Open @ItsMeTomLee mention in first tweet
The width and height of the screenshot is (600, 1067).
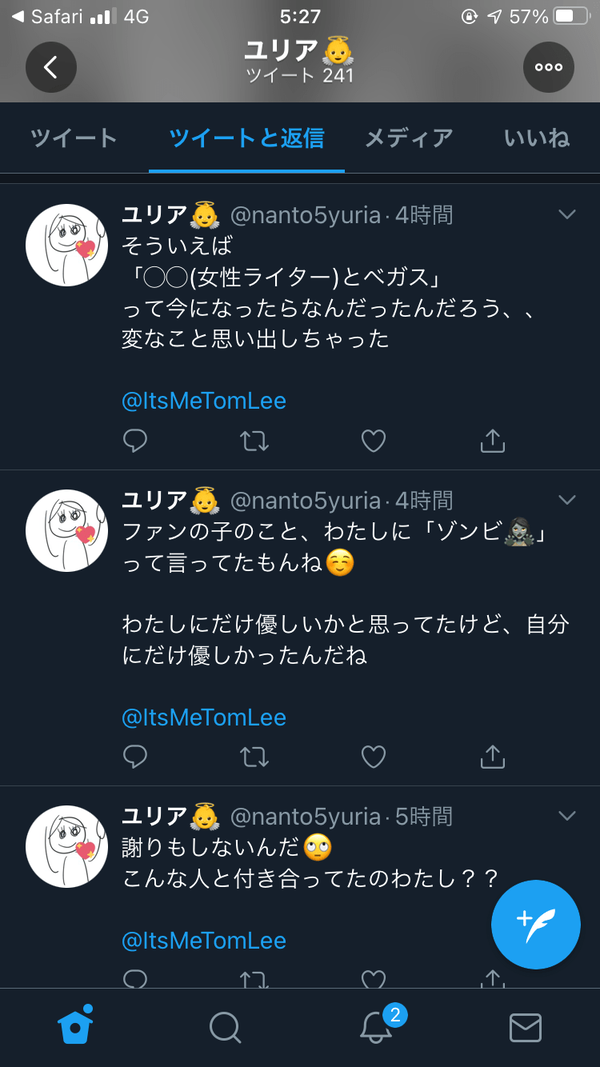click(x=204, y=401)
